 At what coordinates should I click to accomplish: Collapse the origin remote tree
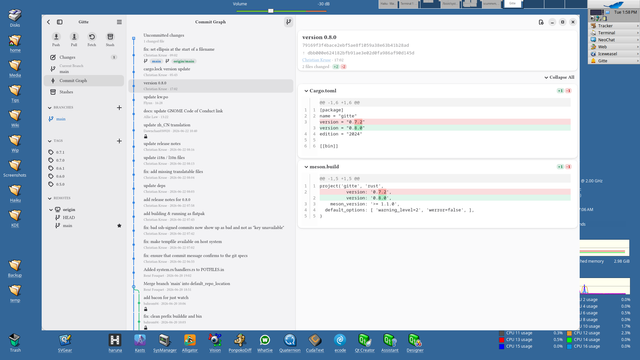point(51,210)
